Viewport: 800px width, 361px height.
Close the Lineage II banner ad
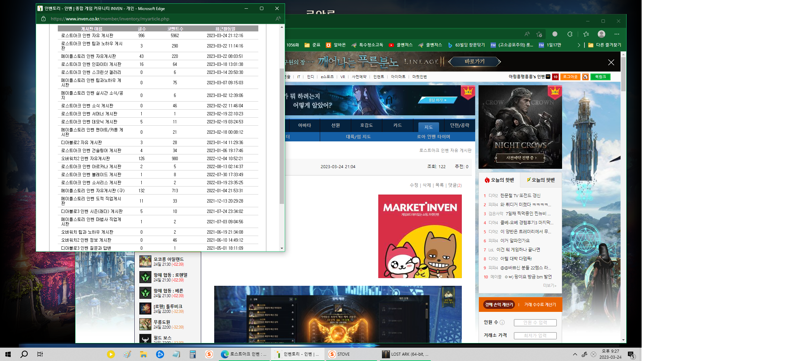pos(611,62)
